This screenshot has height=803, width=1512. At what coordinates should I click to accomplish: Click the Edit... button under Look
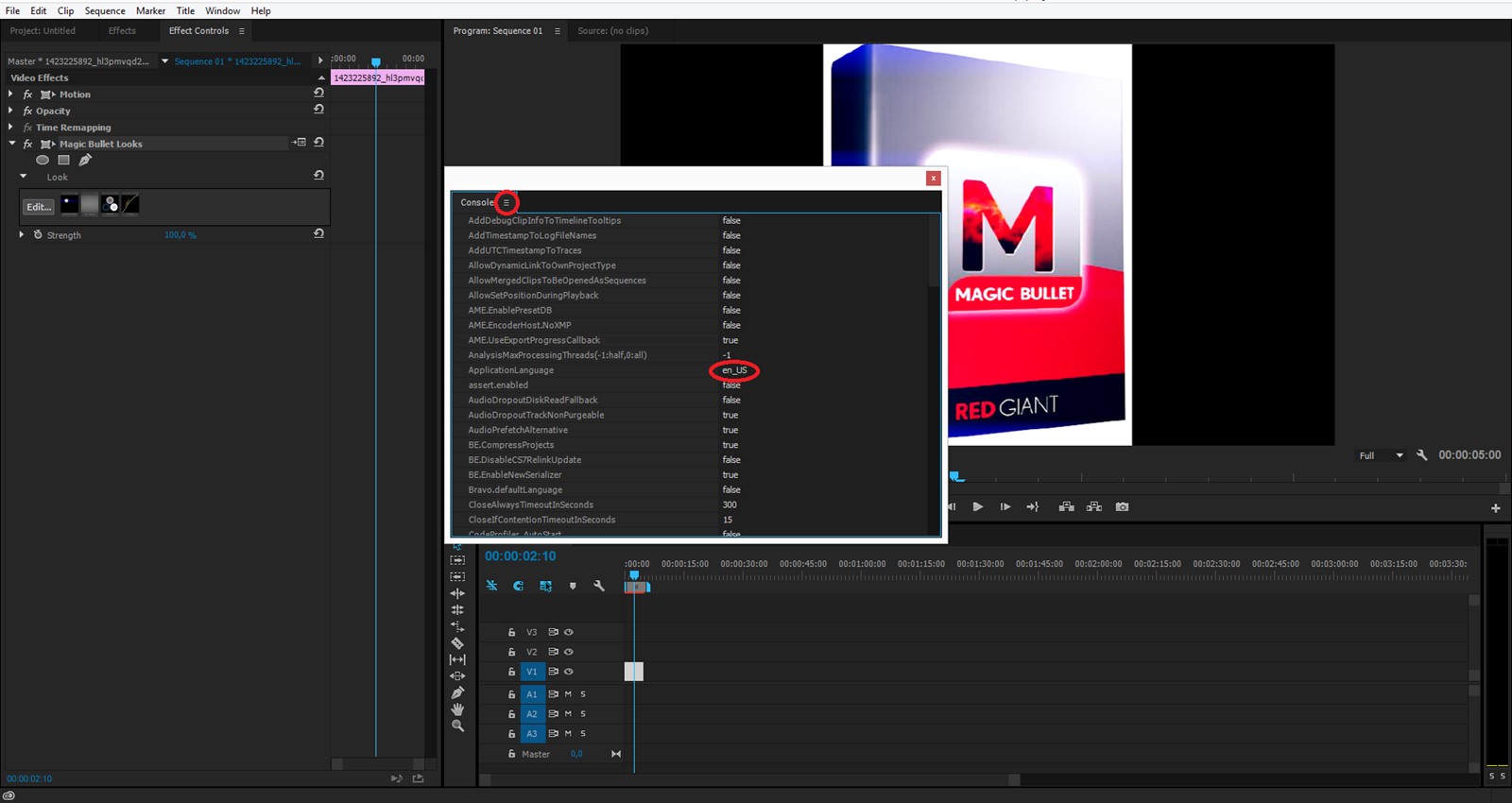coord(38,206)
